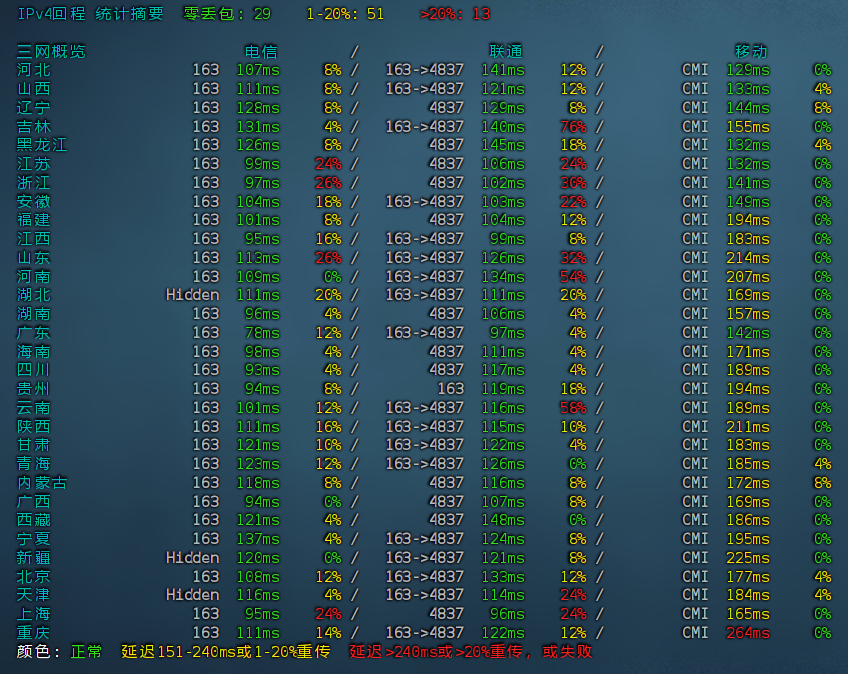Click the yellow 延迟151-240ms legend text
This screenshot has height=674, width=848.
(226, 651)
